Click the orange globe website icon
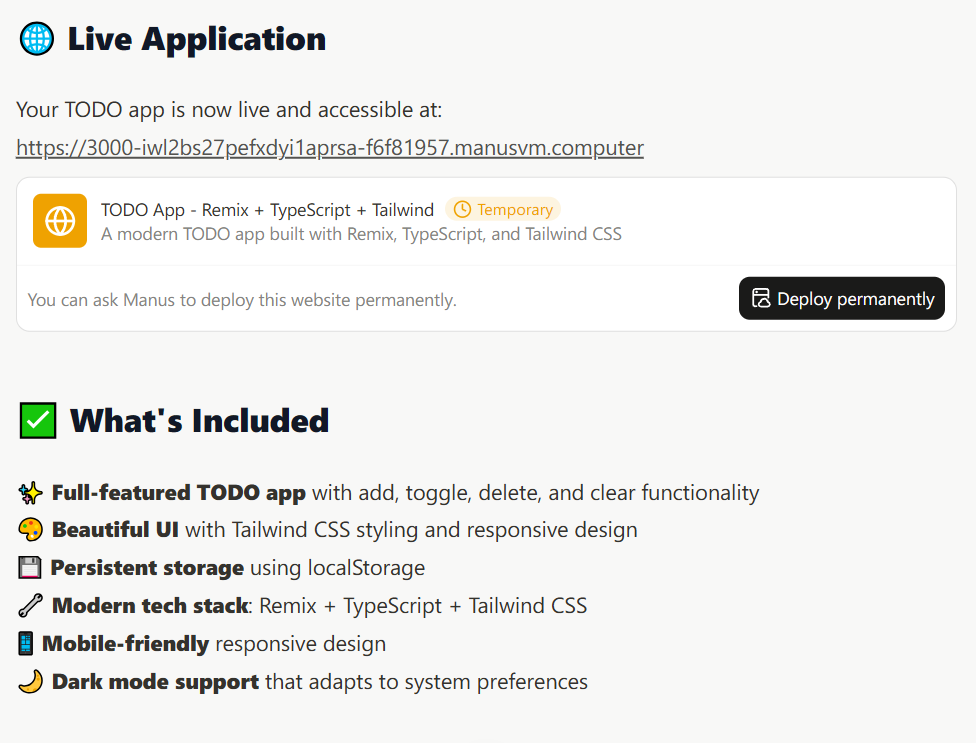The image size is (976, 743). [x=60, y=221]
